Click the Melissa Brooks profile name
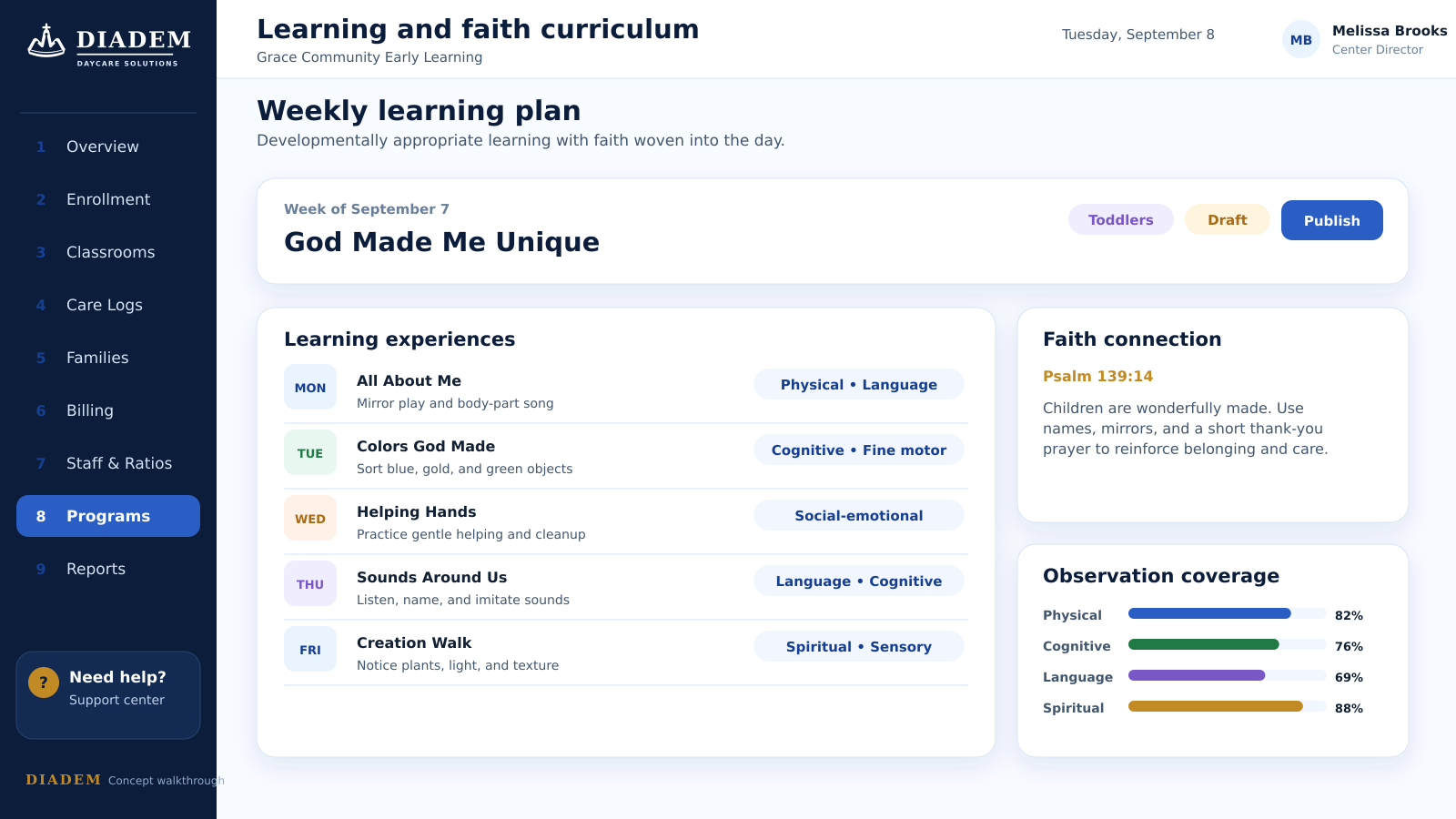 [x=1390, y=30]
